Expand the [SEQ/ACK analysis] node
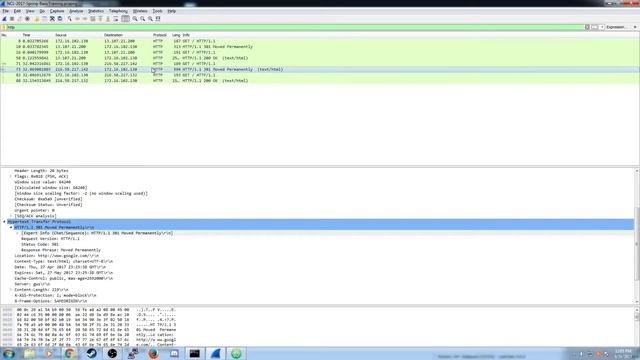This screenshot has height=360, width=640. pos(11,216)
